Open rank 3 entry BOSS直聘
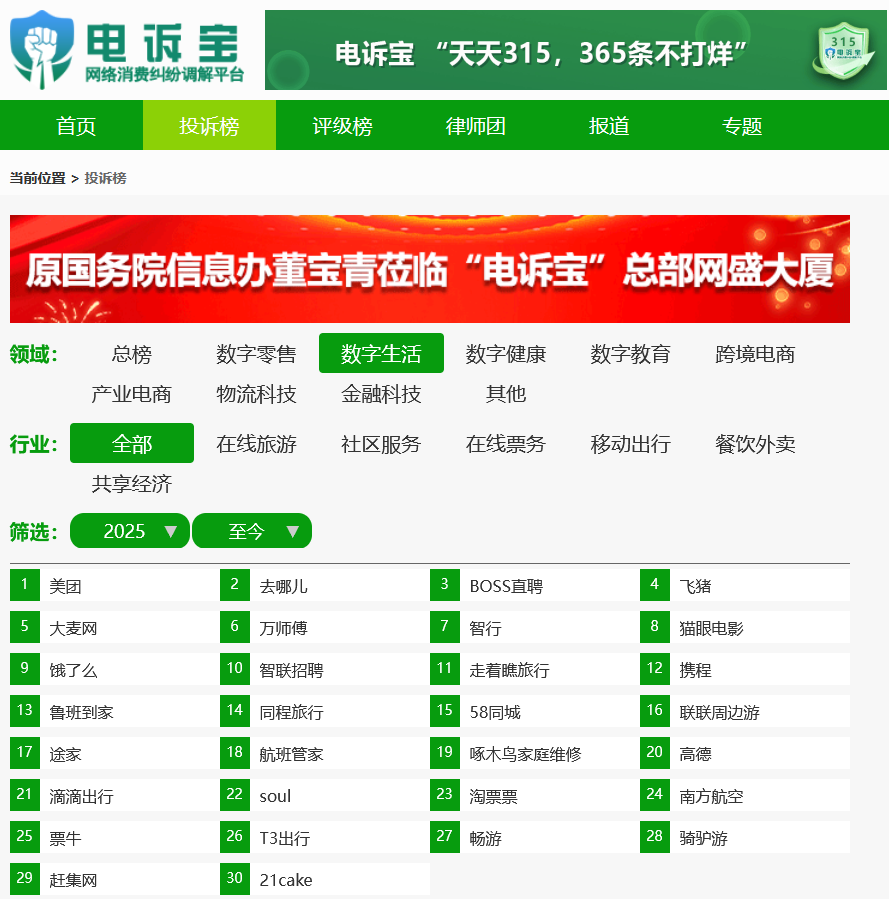This screenshot has height=899, width=889. (535, 585)
